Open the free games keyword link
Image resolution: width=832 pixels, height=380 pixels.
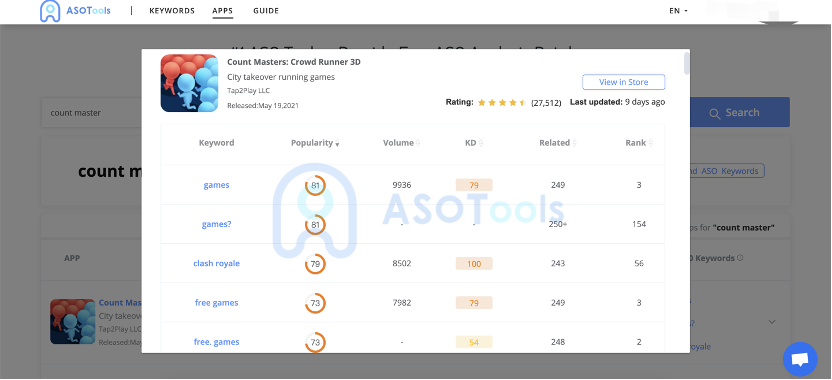(216, 303)
